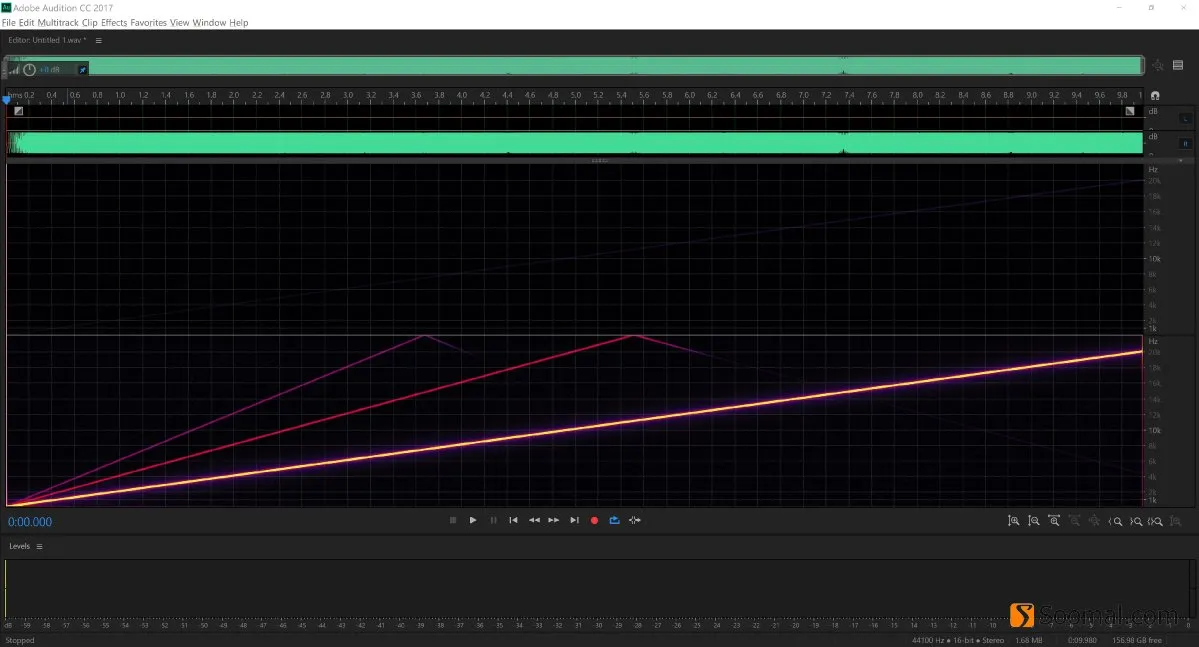Click the +0 dB gain value
1199x647 pixels.
pyautogui.click(x=50, y=70)
